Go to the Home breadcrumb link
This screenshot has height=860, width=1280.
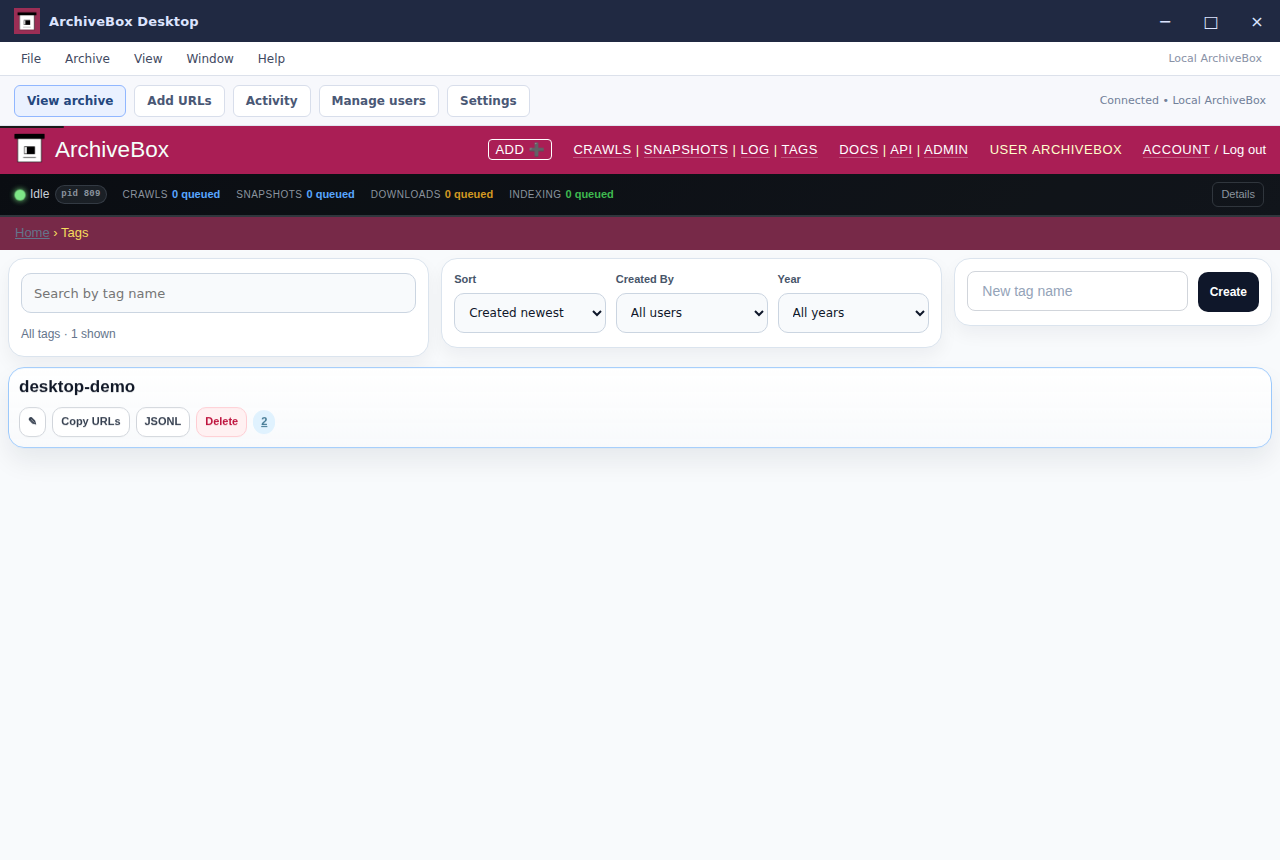[x=32, y=233]
